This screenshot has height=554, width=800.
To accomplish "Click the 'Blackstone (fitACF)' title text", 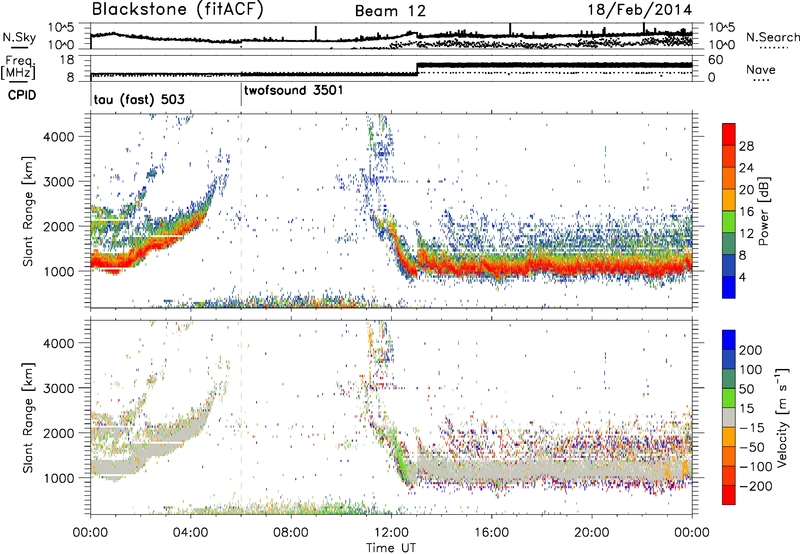I will [x=178, y=9].
